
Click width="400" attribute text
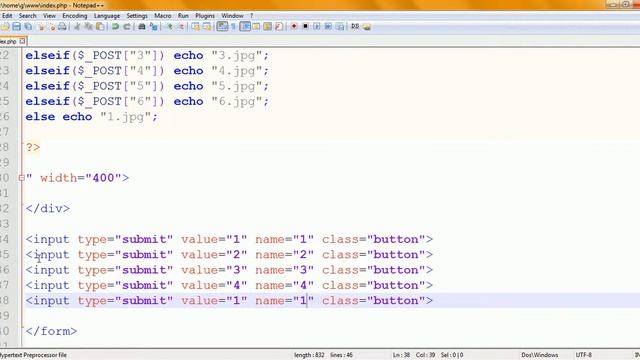81,178
